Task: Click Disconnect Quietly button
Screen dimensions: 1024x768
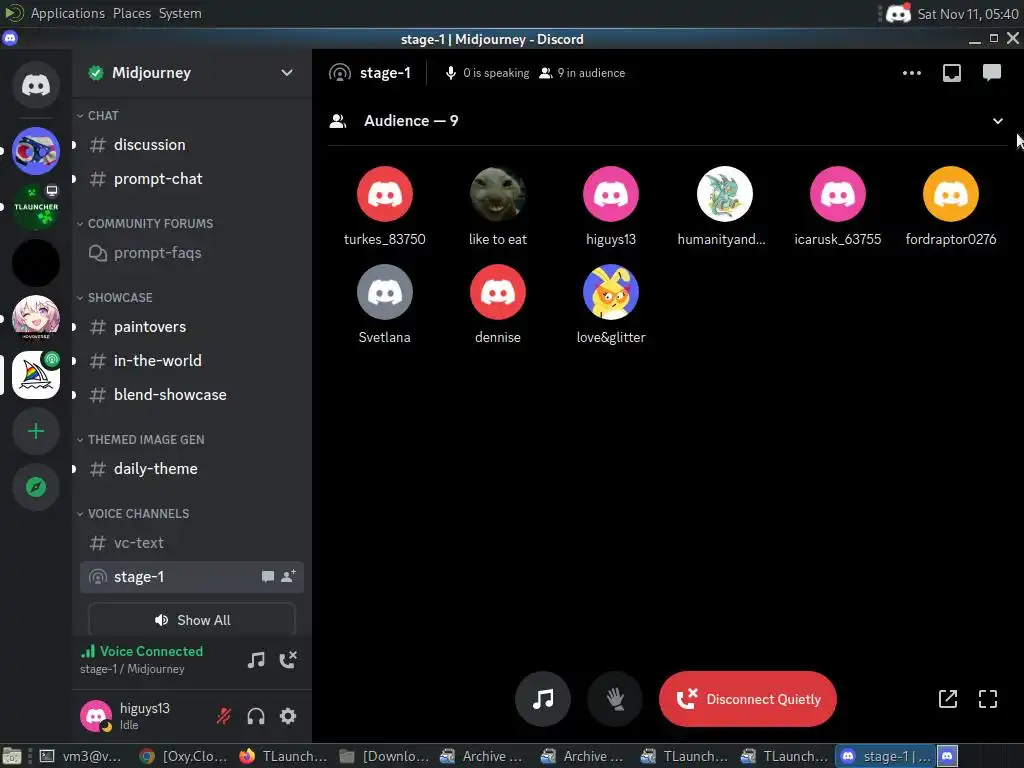Action: [x=748, y=699]
